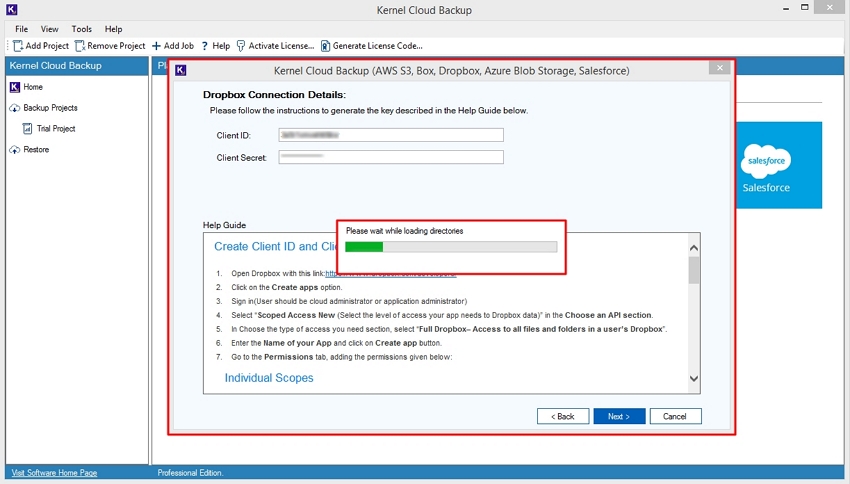The image size is (850, 484).
Task: Select the Trial Project tree label
Action: pos(56,128)
